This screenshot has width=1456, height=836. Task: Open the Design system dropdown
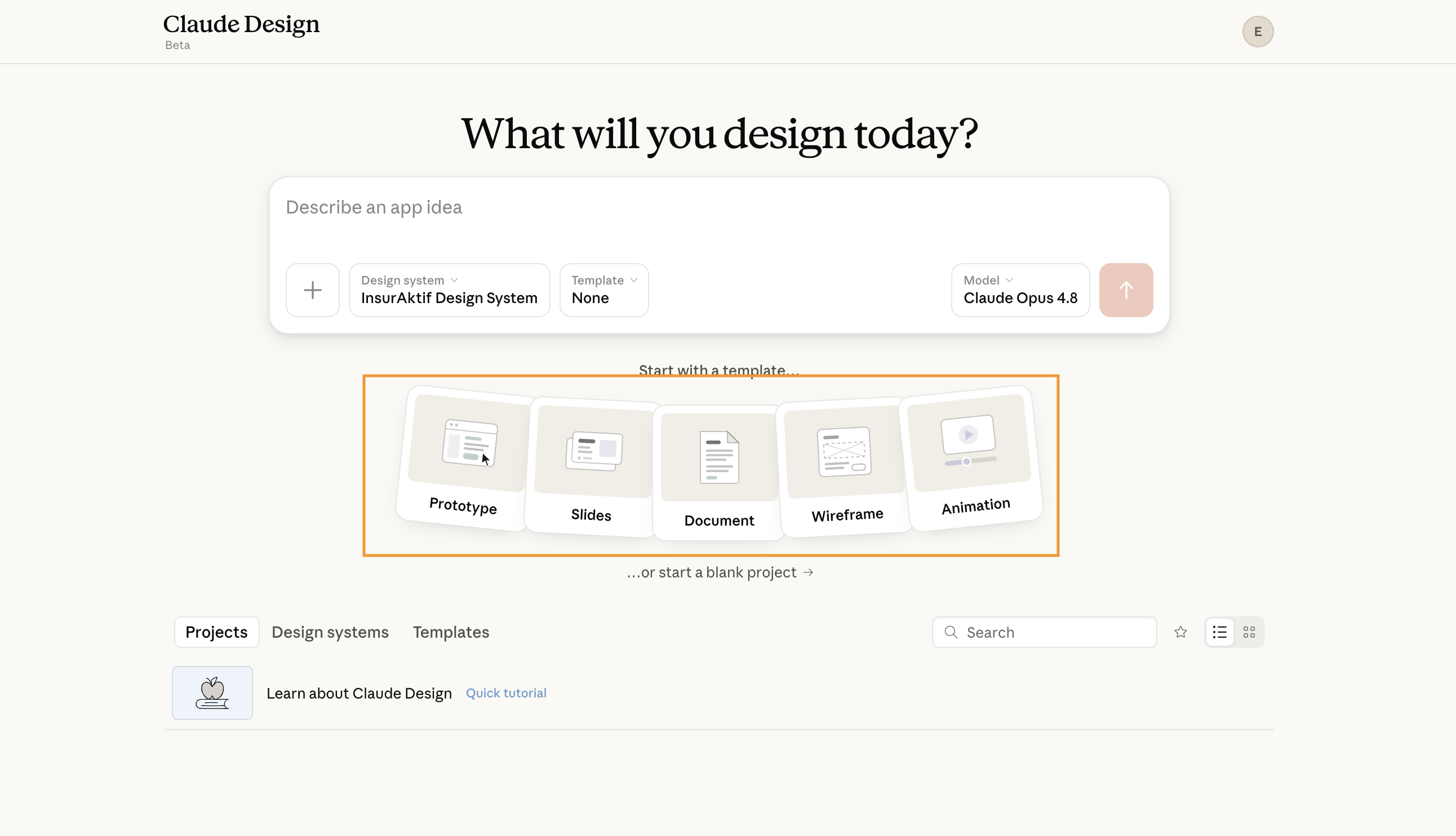pos(449,290)
